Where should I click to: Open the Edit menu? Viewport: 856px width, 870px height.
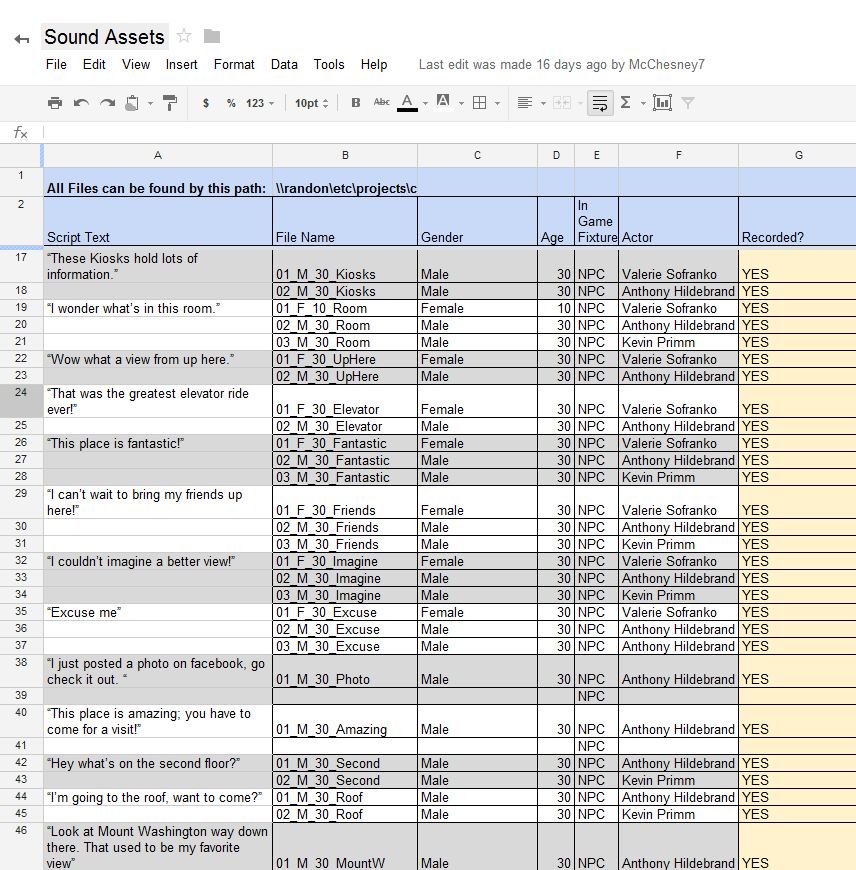tap(94, 64)
